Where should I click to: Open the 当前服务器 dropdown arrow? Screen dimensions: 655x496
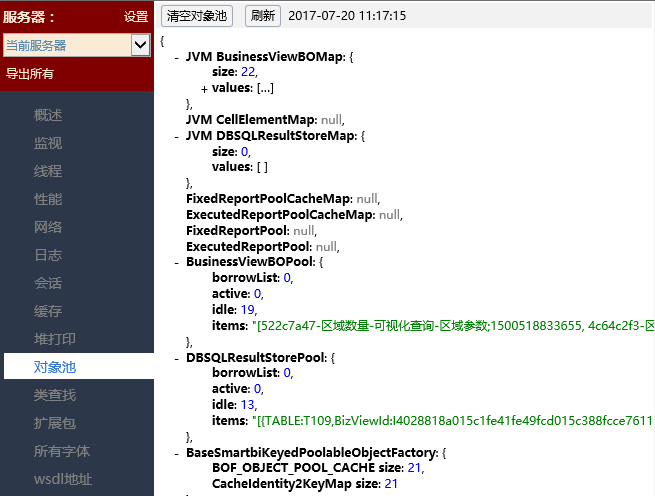point(140,45)
